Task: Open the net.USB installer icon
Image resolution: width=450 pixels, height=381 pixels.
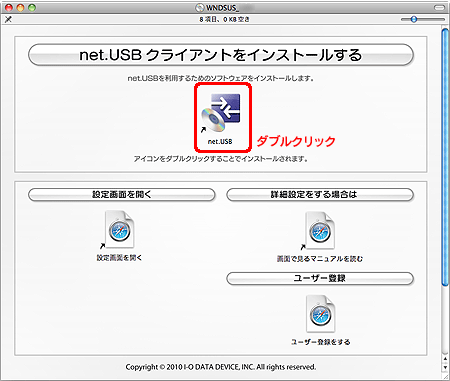Action: 221,113
